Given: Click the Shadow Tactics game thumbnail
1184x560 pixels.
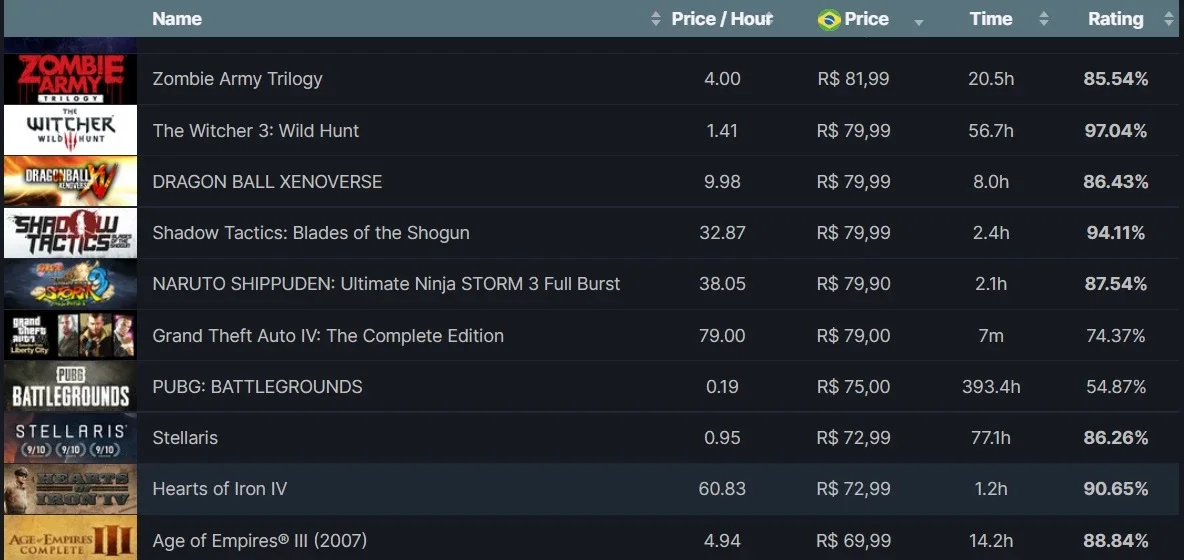Looking at the screenshot, I should click(x=70, y=232).
